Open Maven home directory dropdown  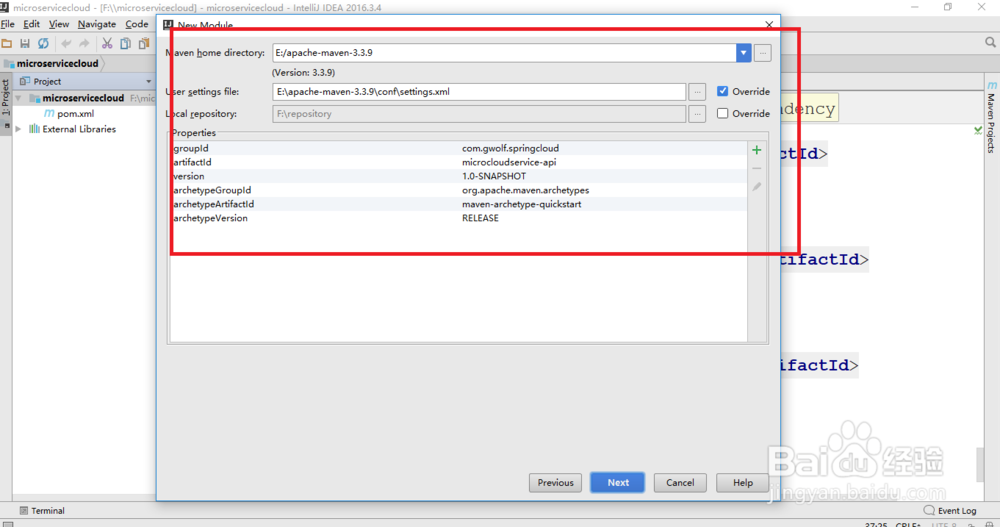[744, 53]
